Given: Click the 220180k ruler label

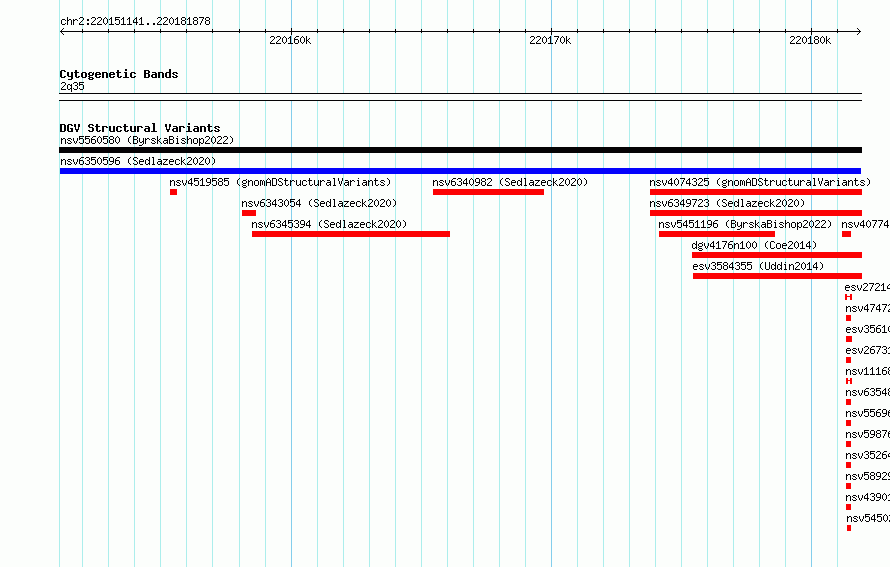Looking at the screenshot, I should (810, 40).
